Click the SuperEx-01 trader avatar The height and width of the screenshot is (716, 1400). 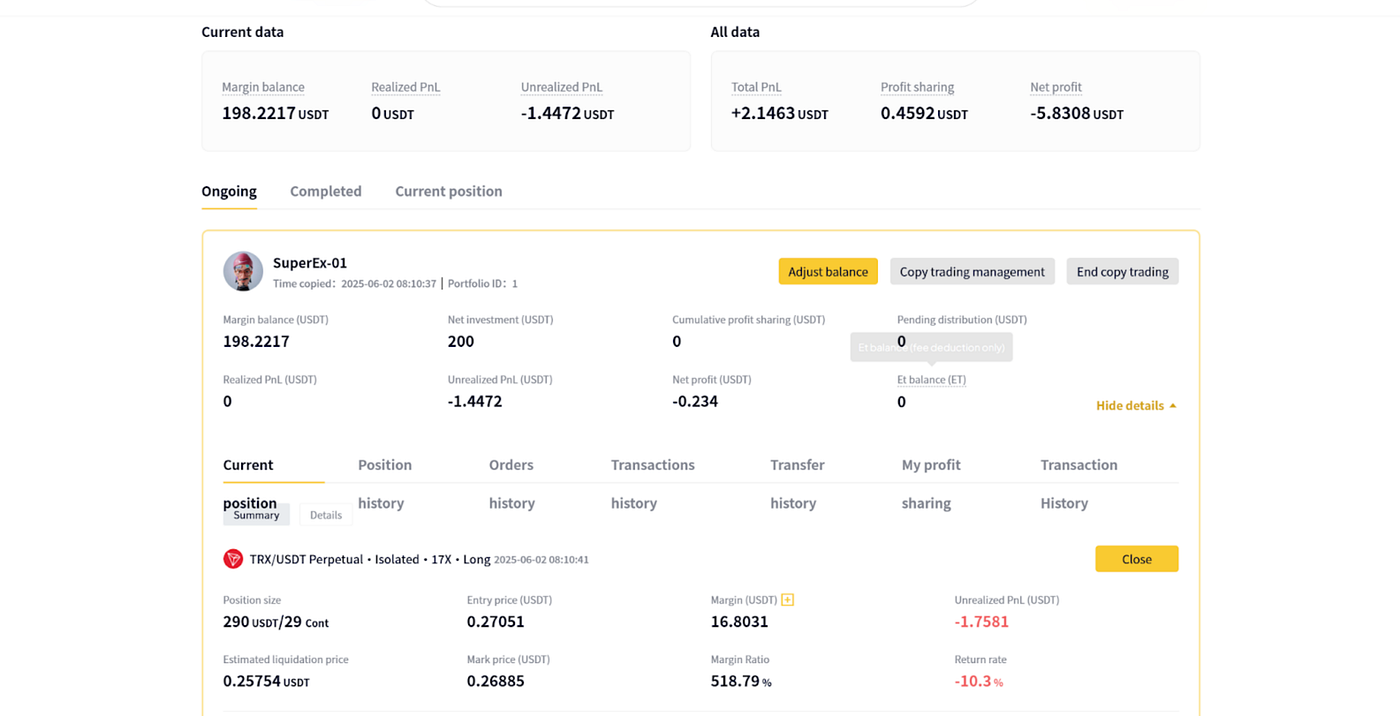[243, 271]
